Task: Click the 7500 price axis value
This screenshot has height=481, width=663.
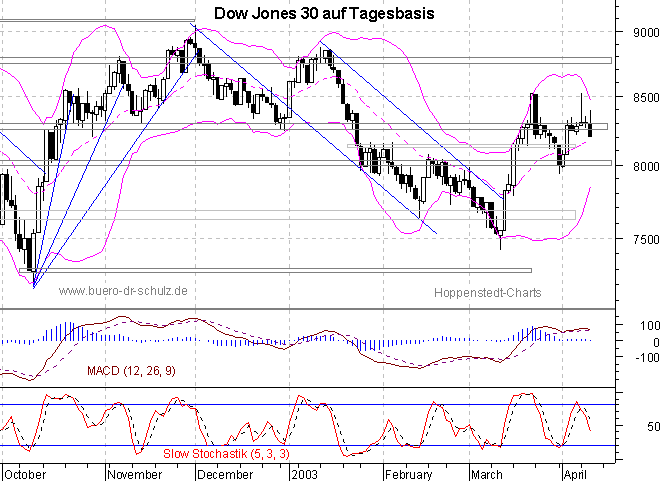Action: coord(647,240)
